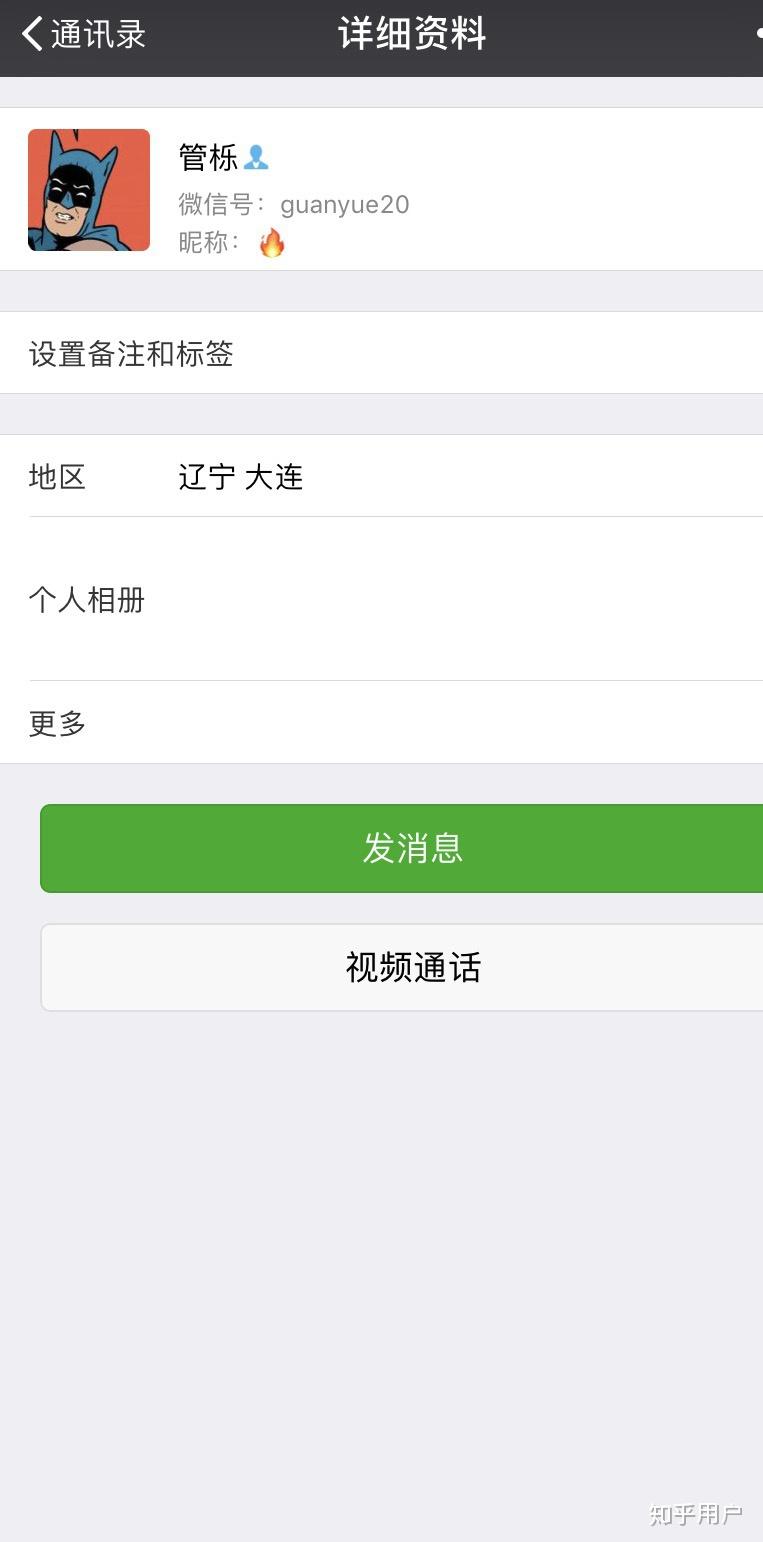Open the Batman avatar picture
This screenshot has width=763, height=1542.
[x=89, y=190]
